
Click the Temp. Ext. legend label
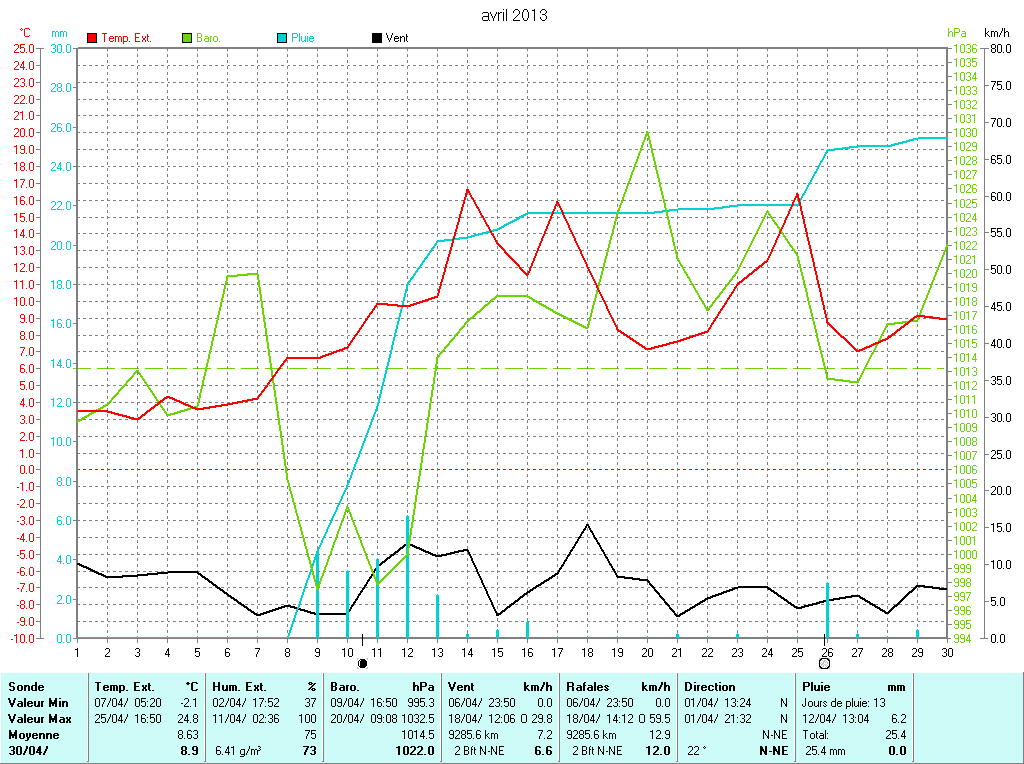tap(127, 38)
